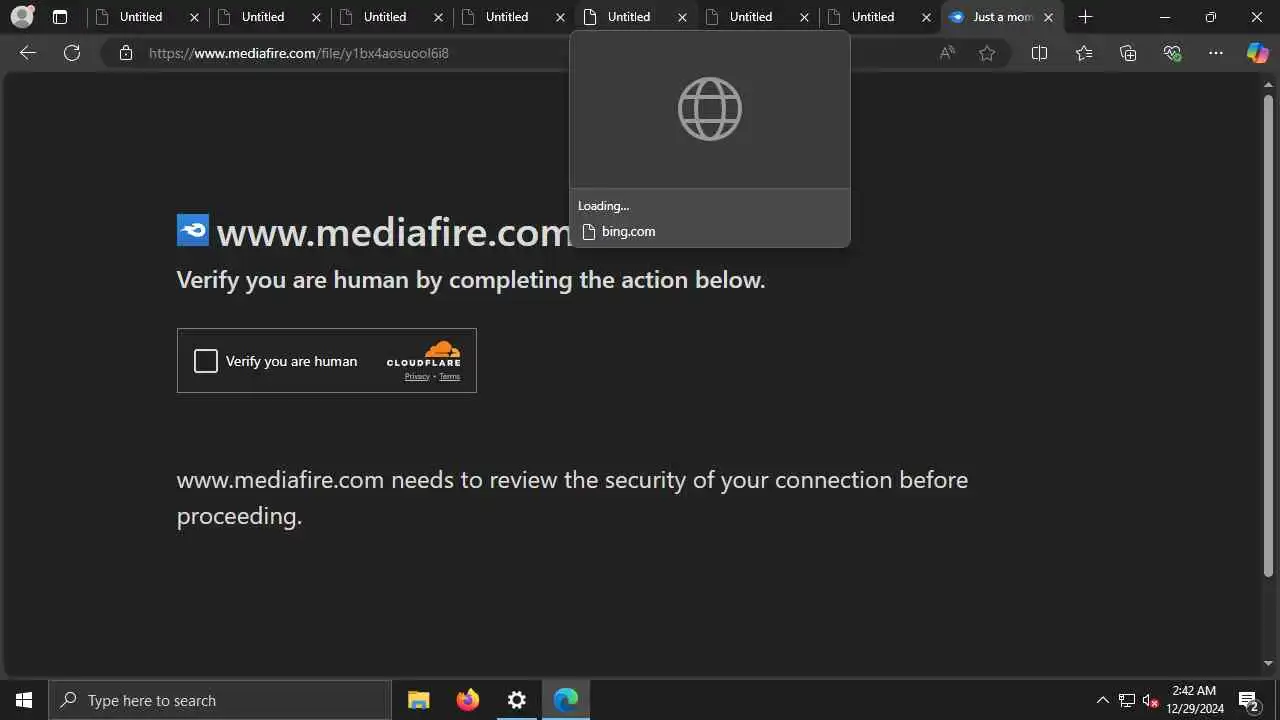Screen dimensions: 1280x720
Task: Close the Just a moment tab
Action: (1048, 17)
